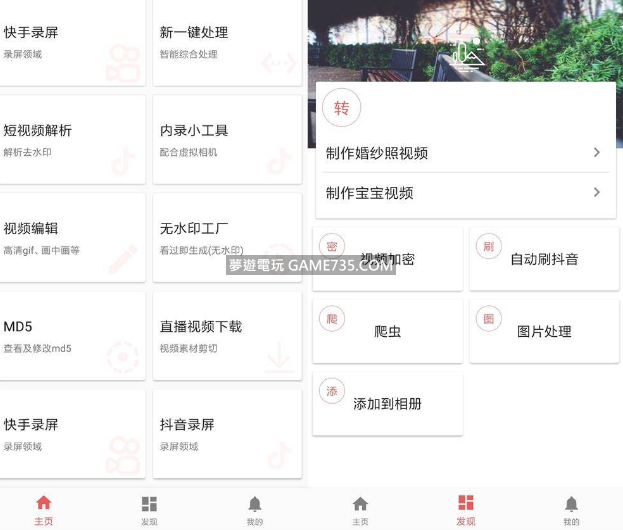Tap the red home icon in left screen
The image size is (623, 530).
coord(43,503)
